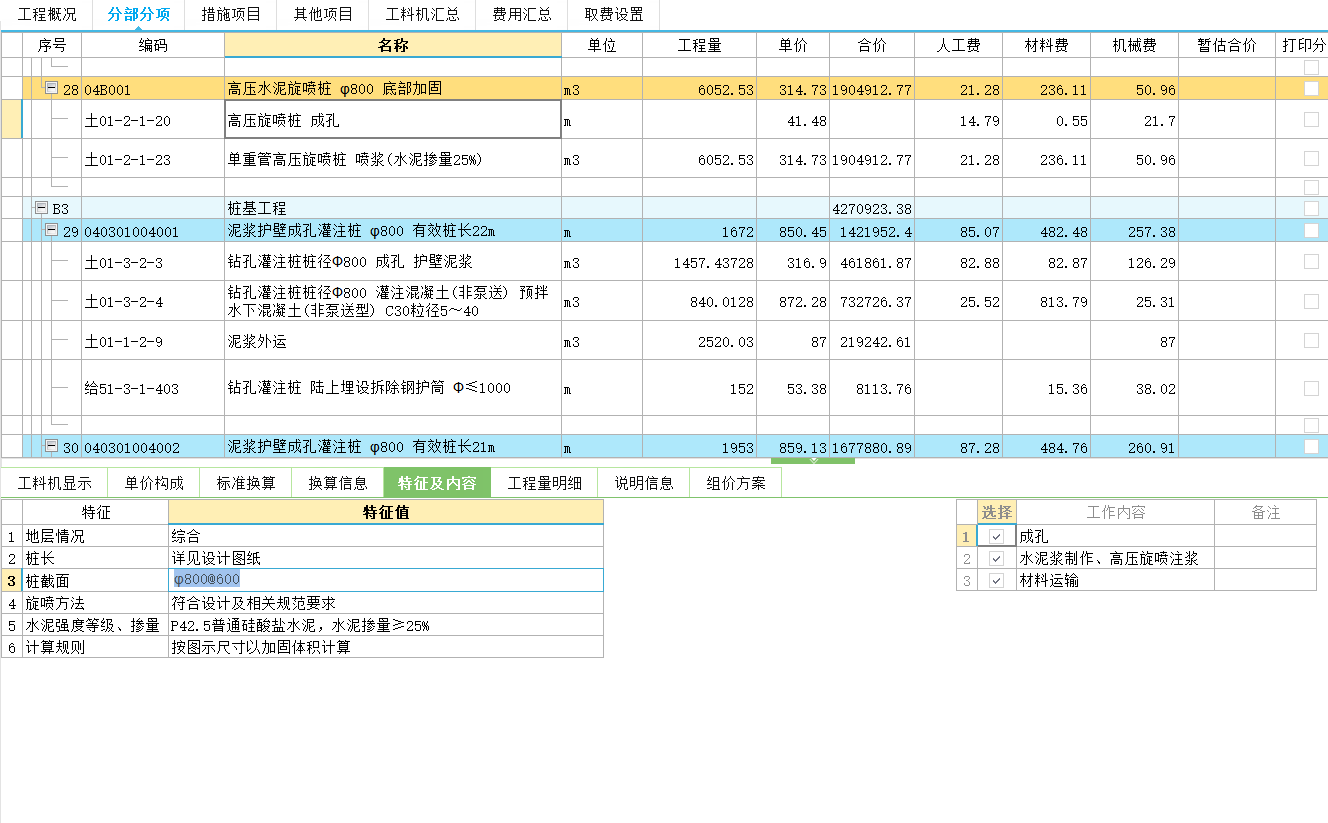Select the 特征及内容 bottom tab
1328x823 pixels.
[x=437, y=483]
